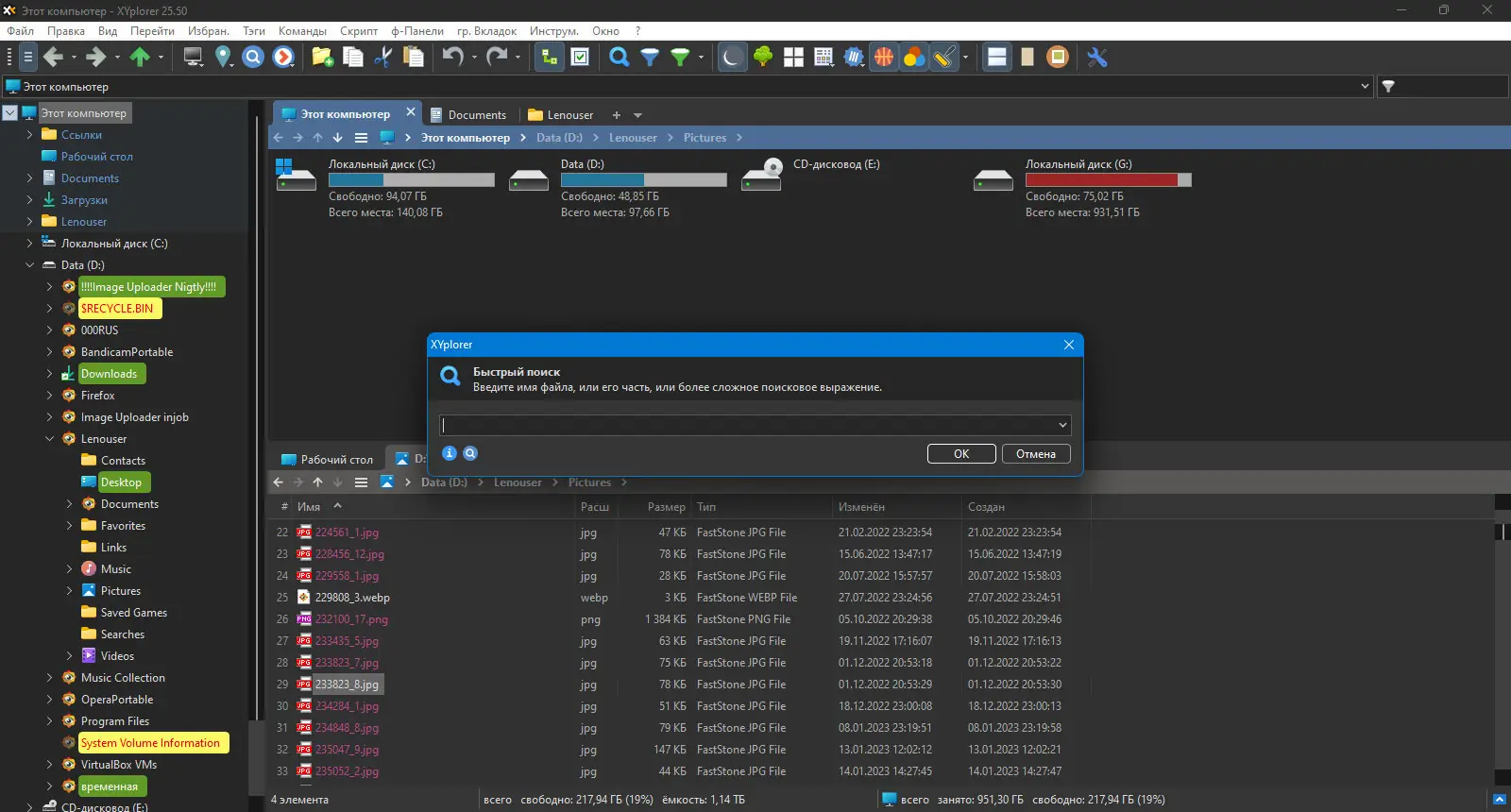Toggle selection checkboxes toolbar button
The height and width of the screenshot is (812, 1511).
580,58
